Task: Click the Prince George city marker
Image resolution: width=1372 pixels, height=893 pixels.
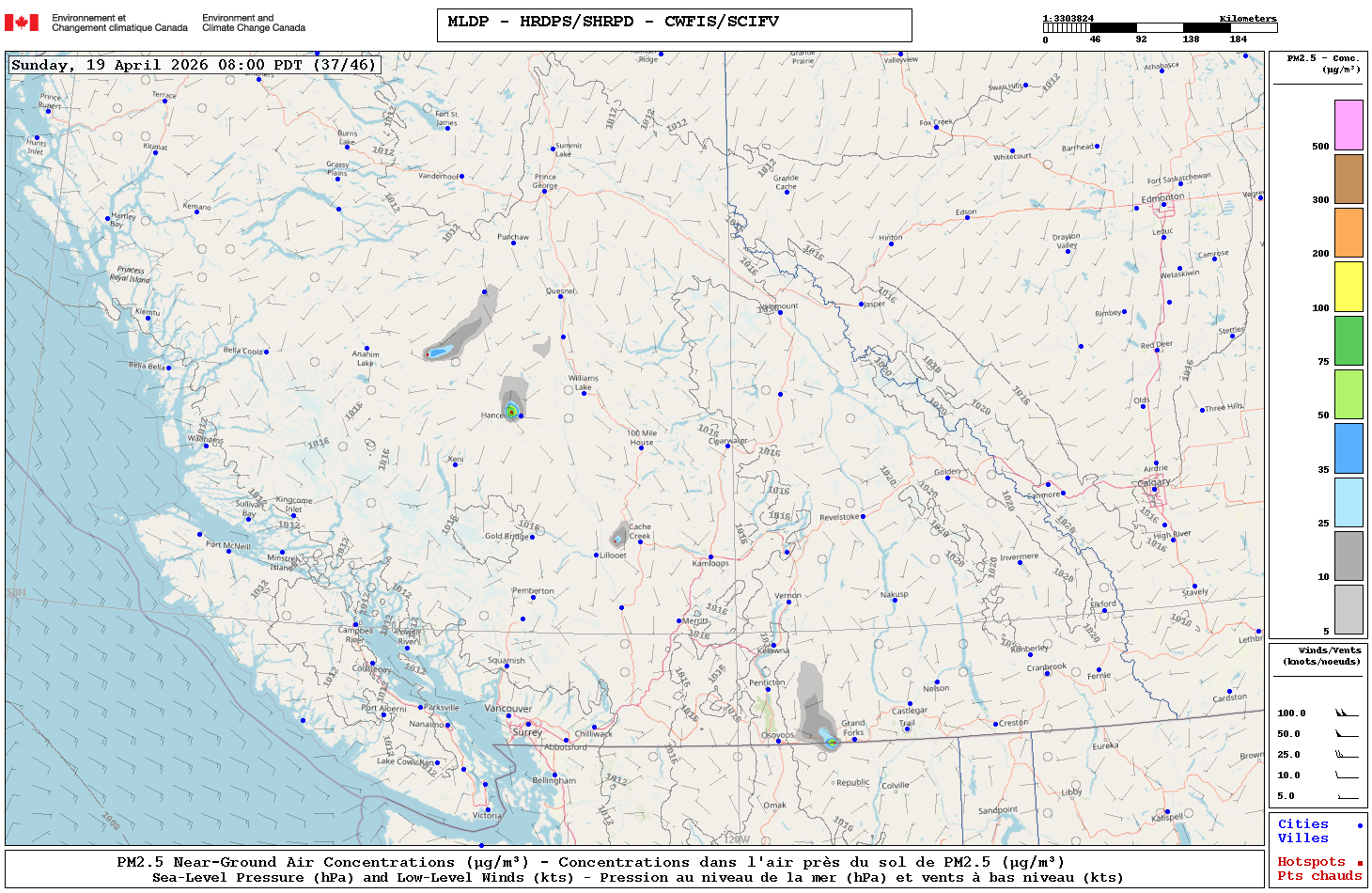Action: tap(545, 191)
